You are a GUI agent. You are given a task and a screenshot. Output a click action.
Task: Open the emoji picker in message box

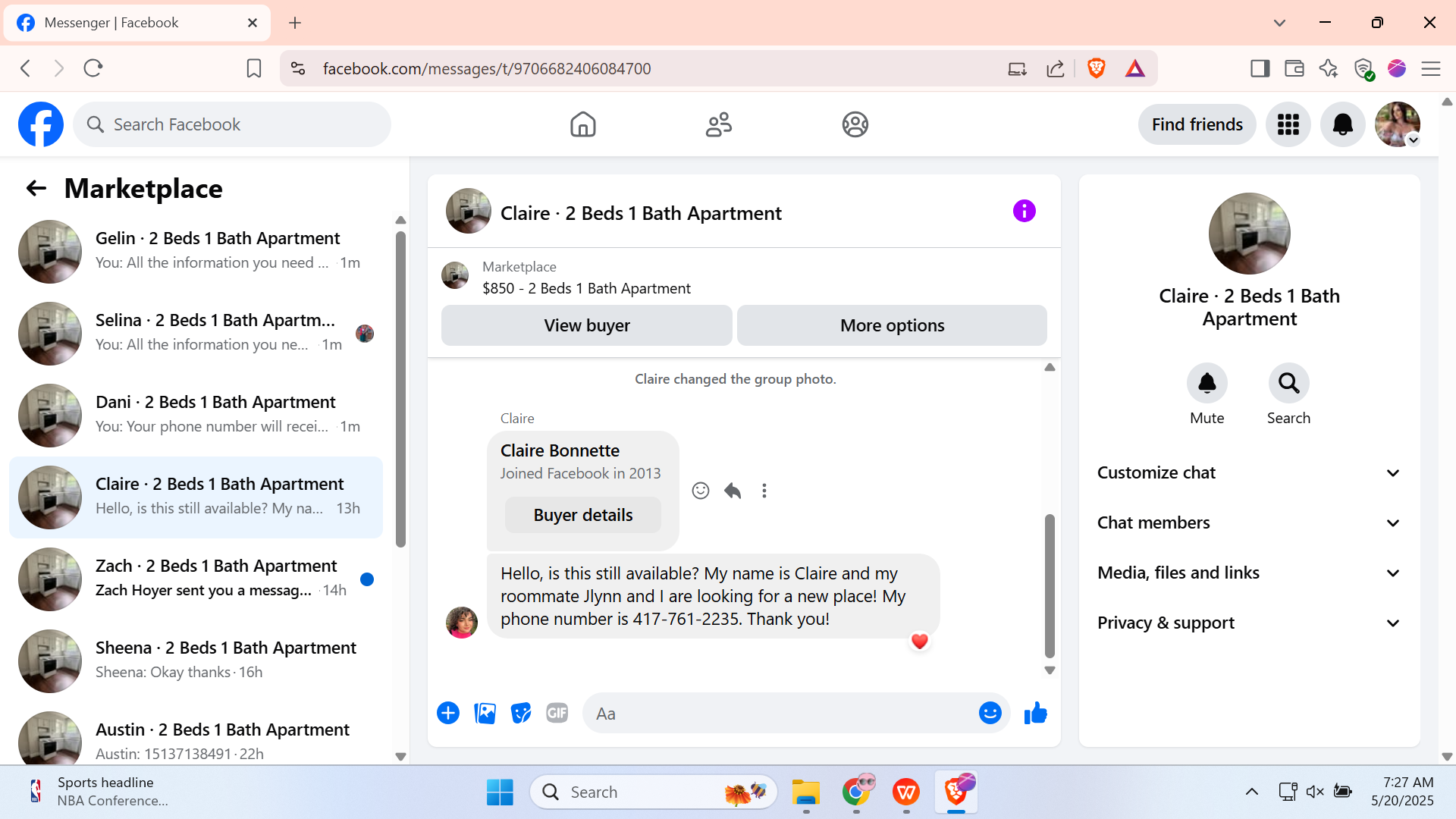click(x=990, y=714)
